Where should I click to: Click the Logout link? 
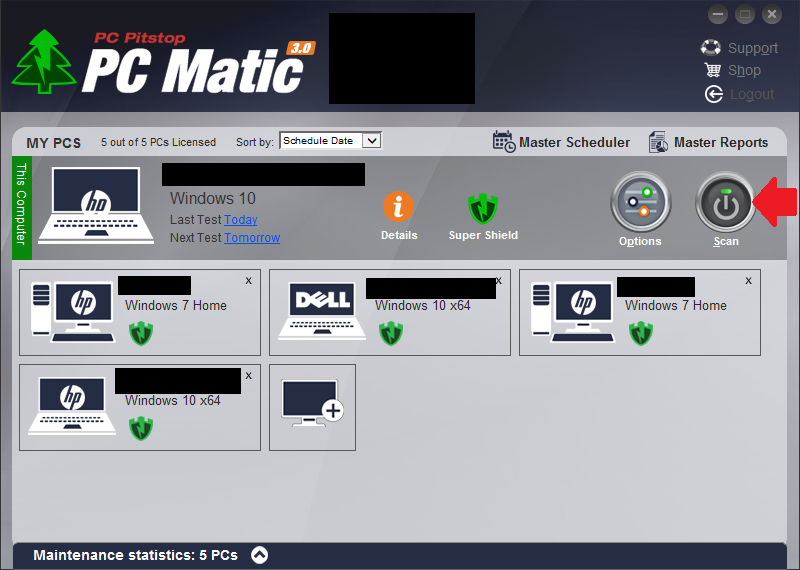[751, 94]
